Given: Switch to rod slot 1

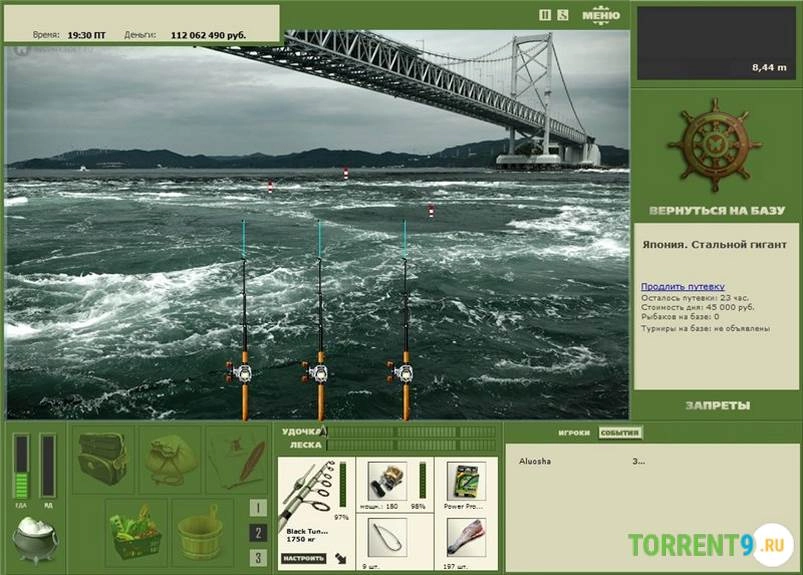Looking at the screenshot, I should click(258, 508).
